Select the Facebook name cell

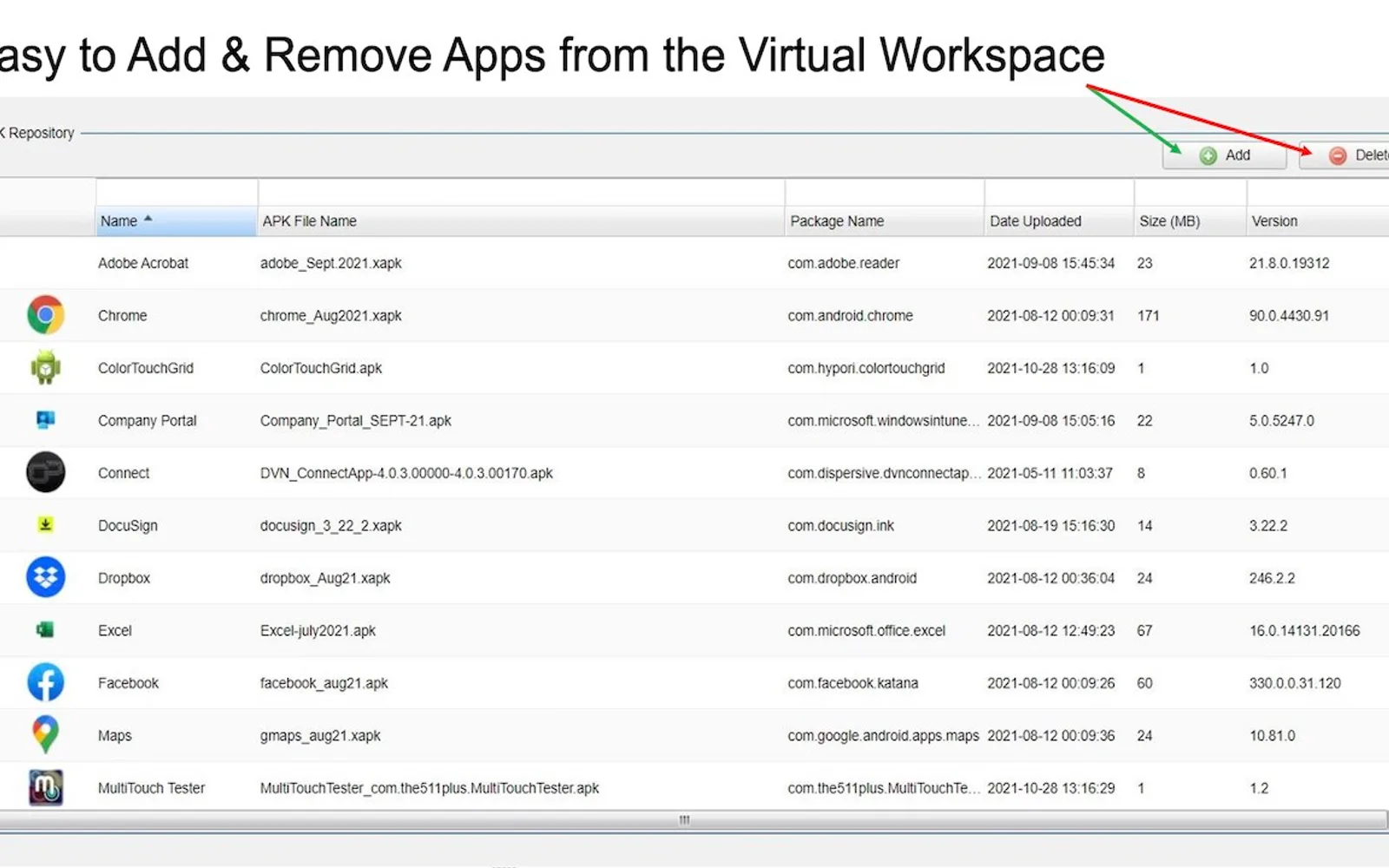128,683
